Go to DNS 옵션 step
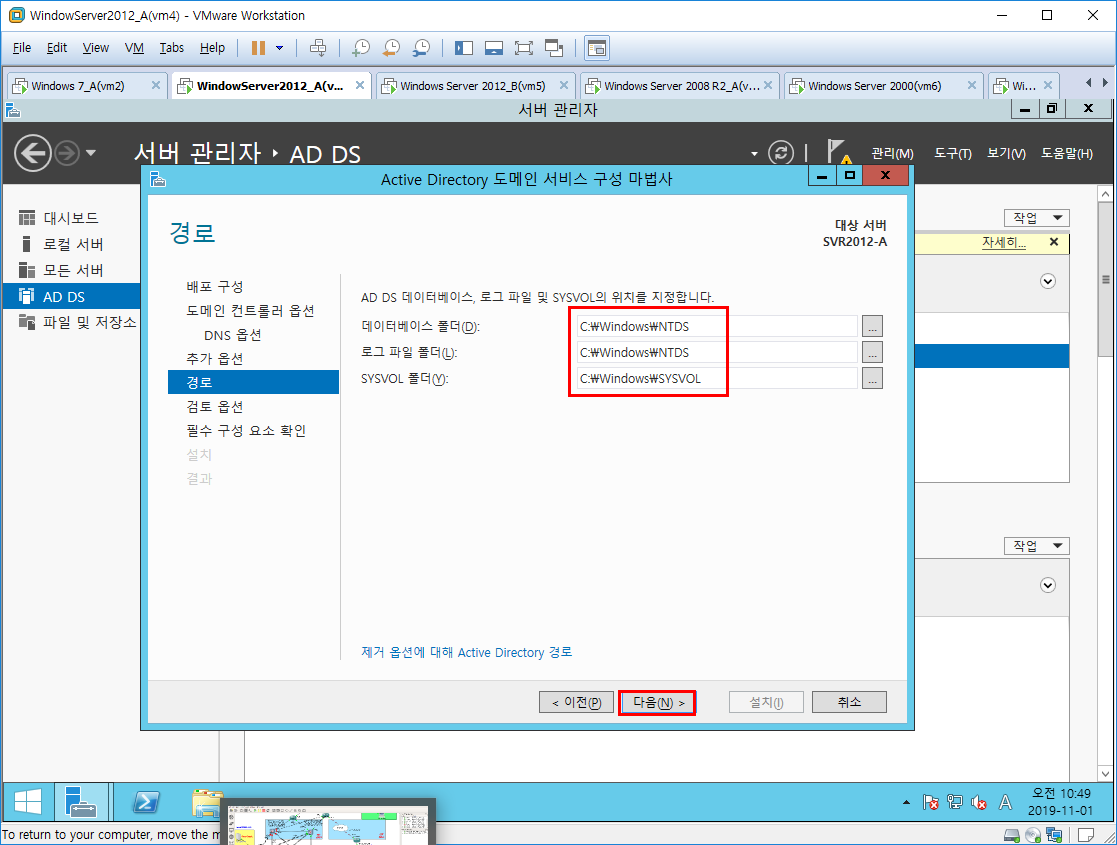 pos(232,335)
